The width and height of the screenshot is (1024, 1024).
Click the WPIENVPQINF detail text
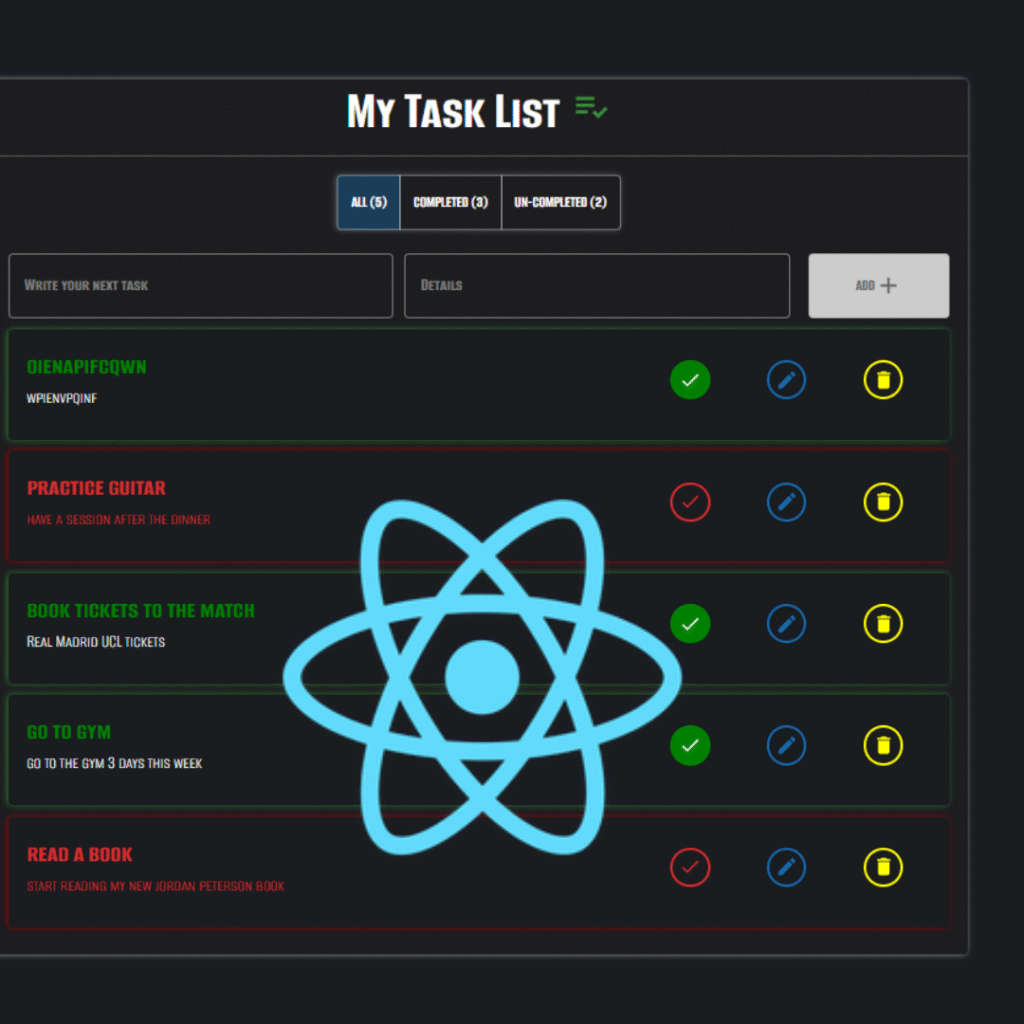61,398
